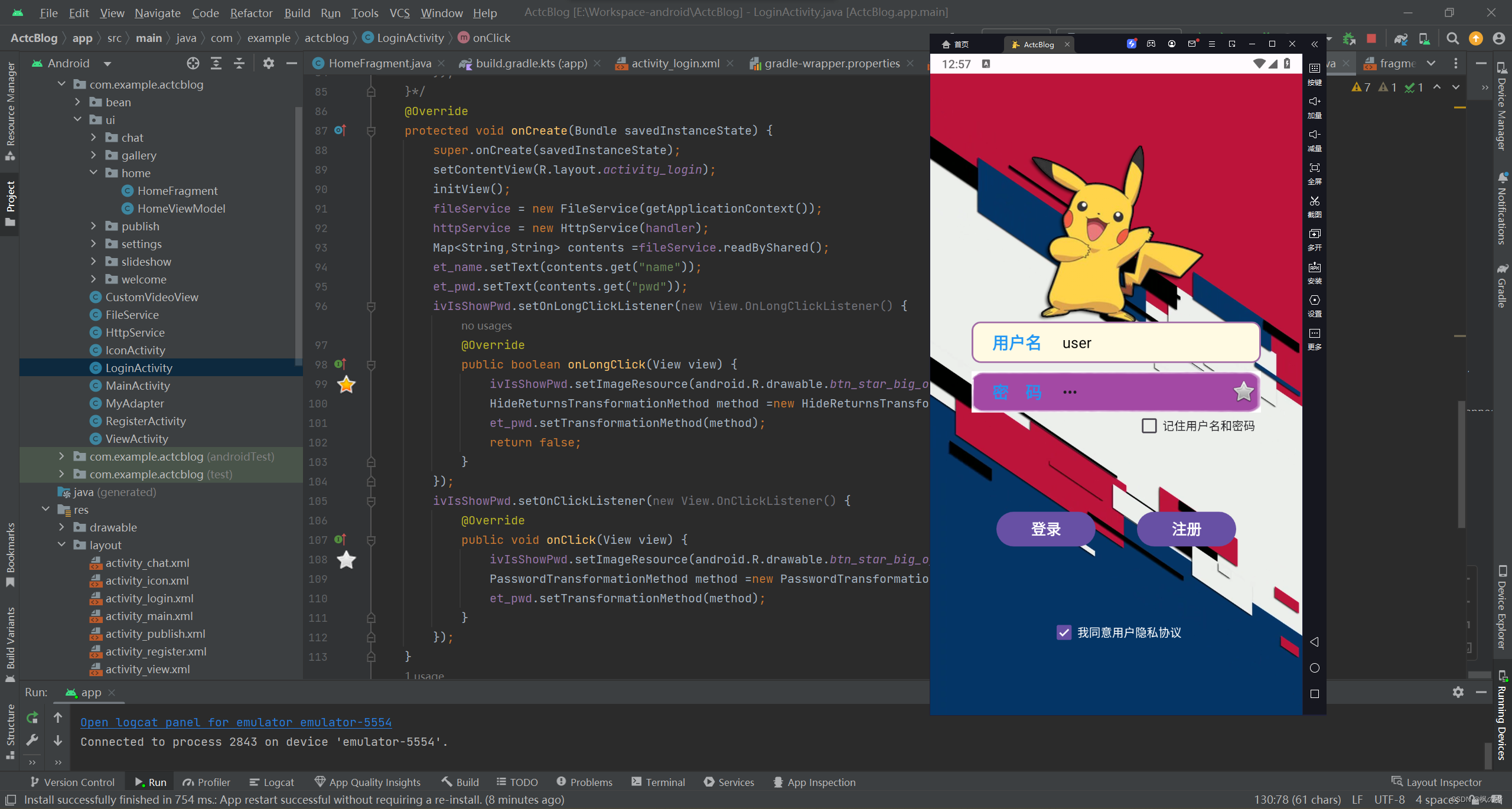Image resolution: width=1512 pixels, height=809 pixels.
Task: Open logcat panel link for emulator-5554
Action: 236,722
